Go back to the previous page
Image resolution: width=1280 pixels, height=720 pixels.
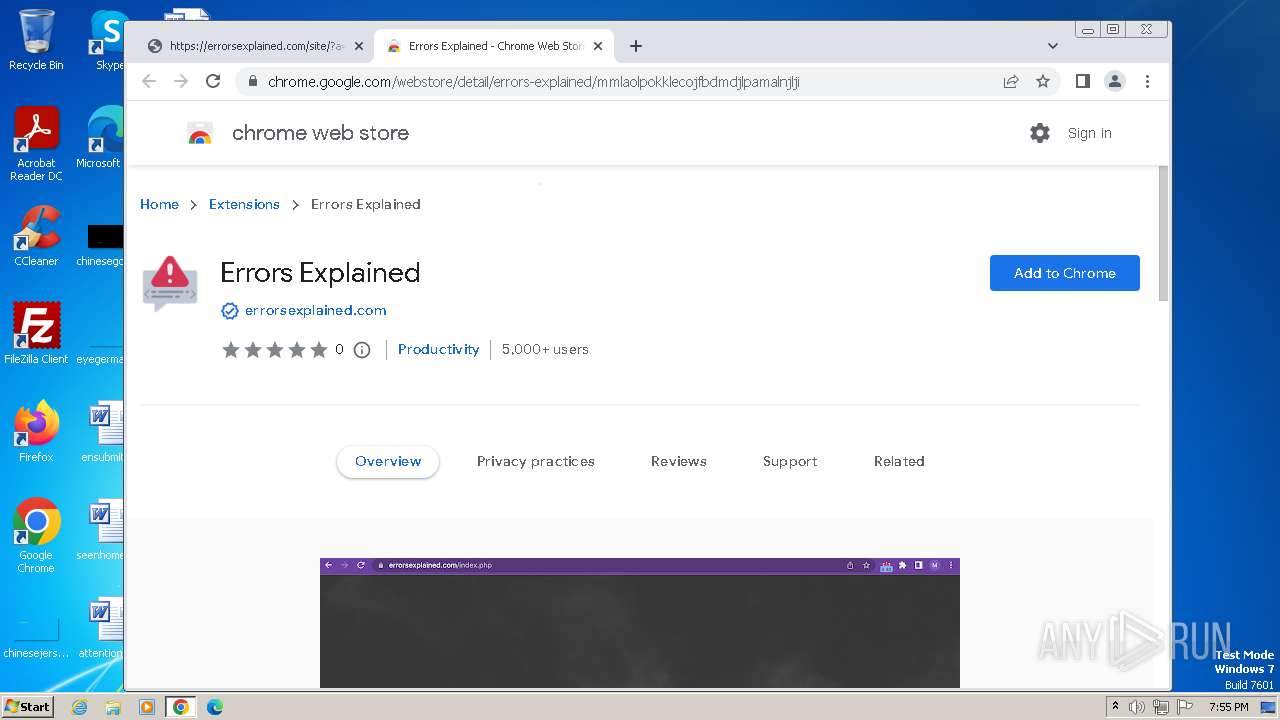click(149, 82)
